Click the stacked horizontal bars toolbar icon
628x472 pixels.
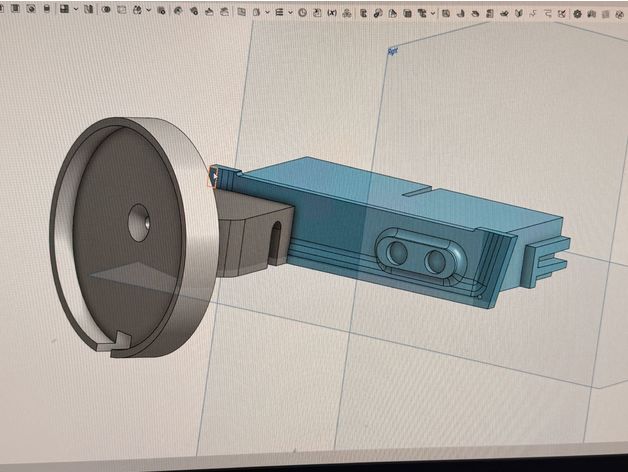point(280,13)
